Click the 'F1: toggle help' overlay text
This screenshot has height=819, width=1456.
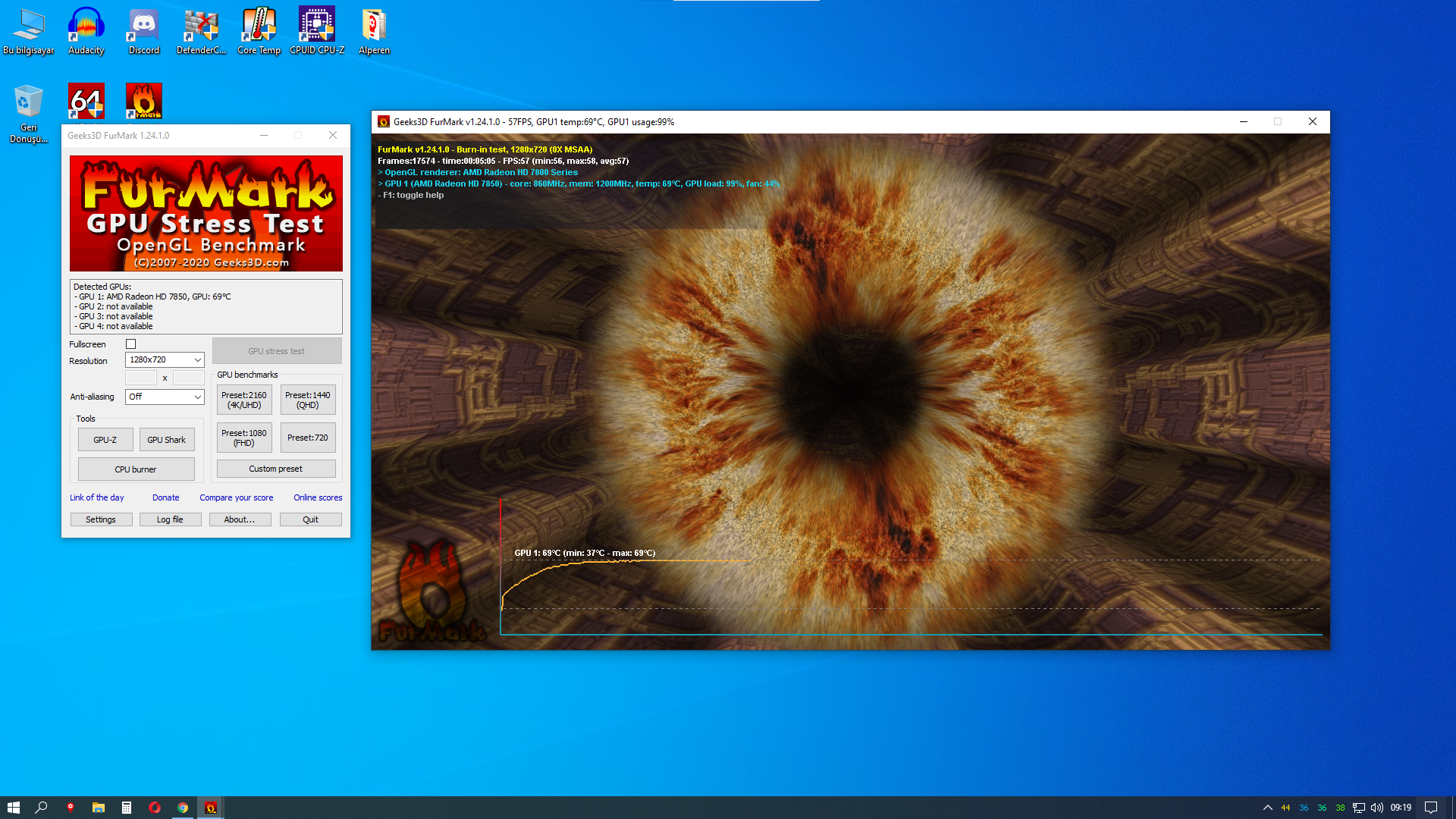click(411, 195)
